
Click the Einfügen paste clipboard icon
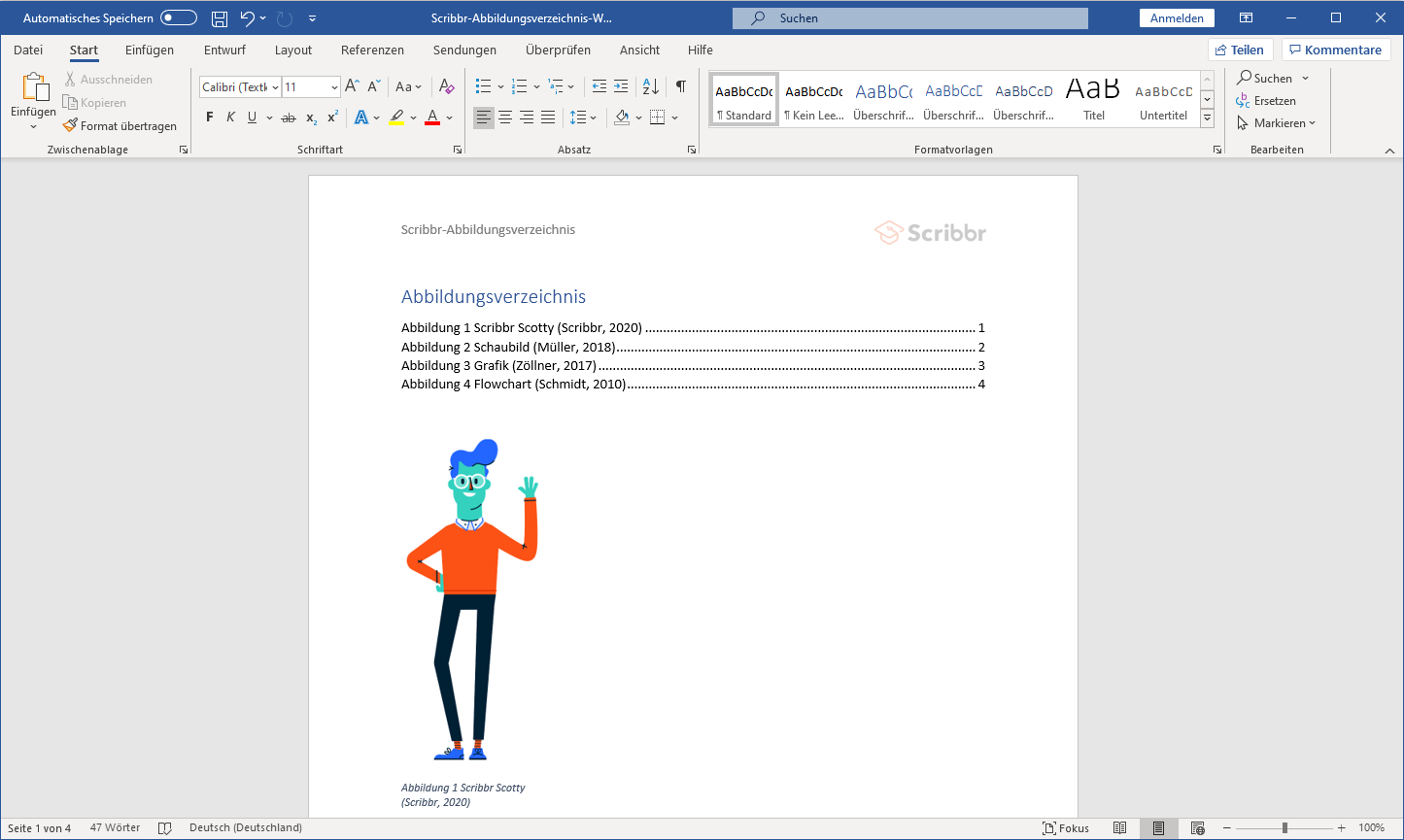[x=34, y=86]
